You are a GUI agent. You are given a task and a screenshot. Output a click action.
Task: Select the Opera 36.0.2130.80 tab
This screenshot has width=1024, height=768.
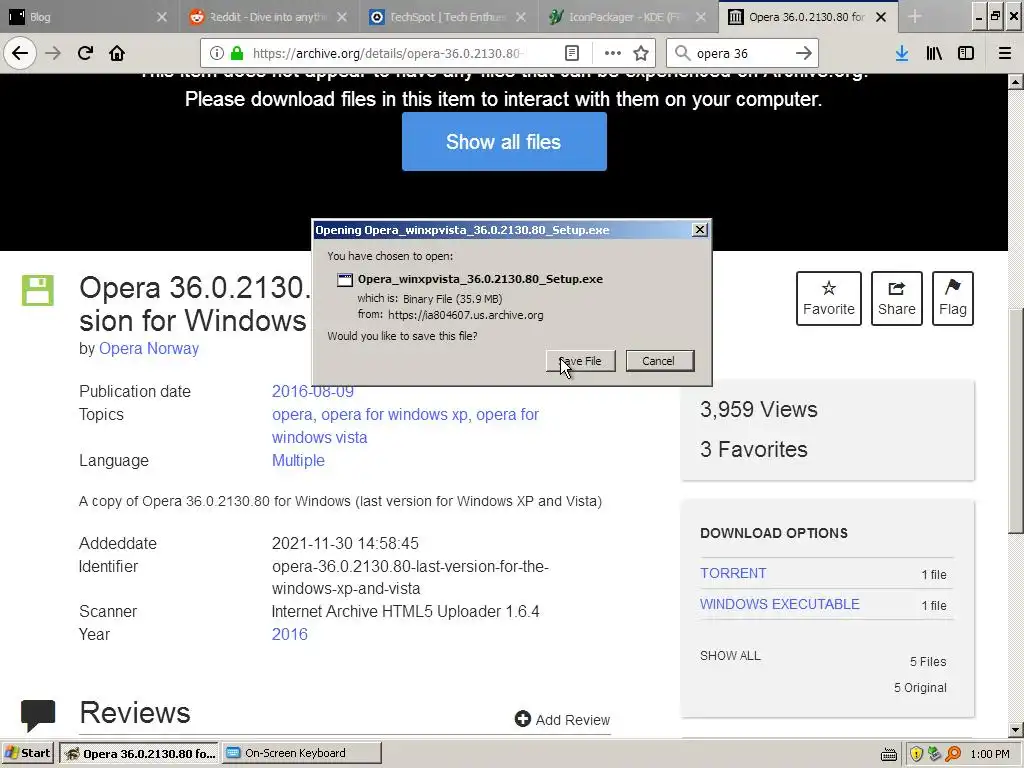point(808,17)
